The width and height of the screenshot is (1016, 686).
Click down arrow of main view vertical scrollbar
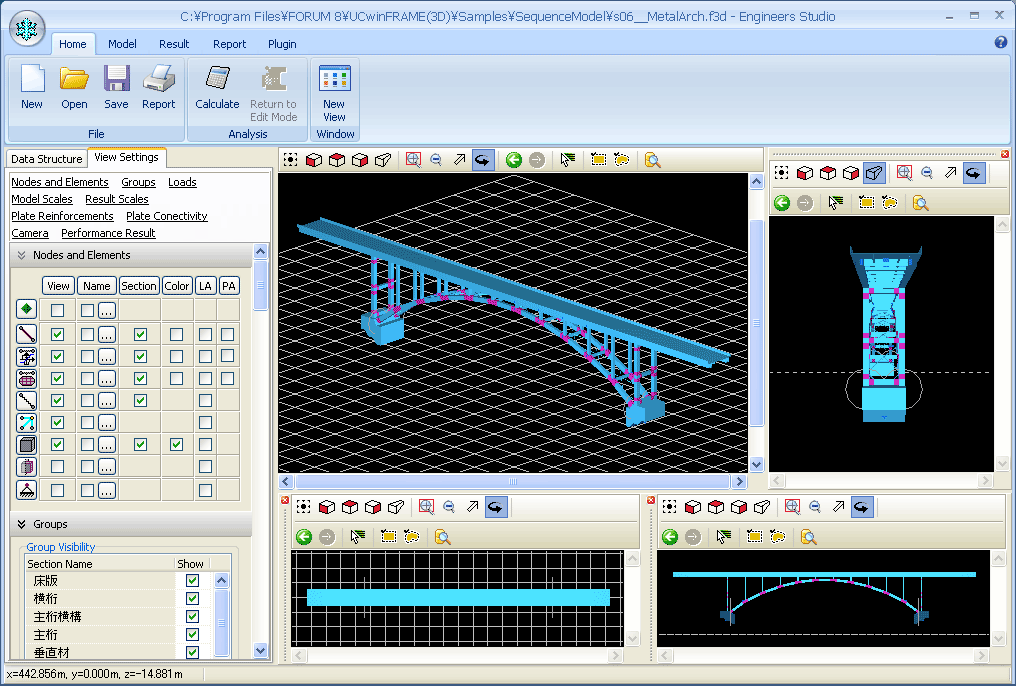[756, 464]
